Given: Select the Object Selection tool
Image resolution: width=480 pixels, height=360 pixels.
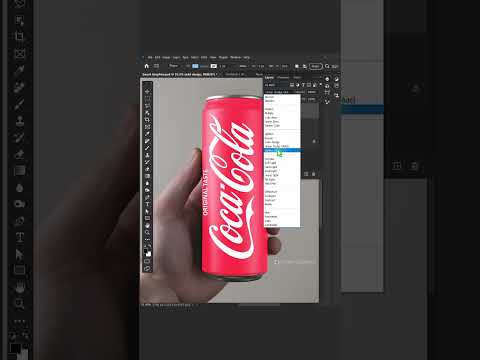Looking at the screenshot, I should (x=147, y=113).
